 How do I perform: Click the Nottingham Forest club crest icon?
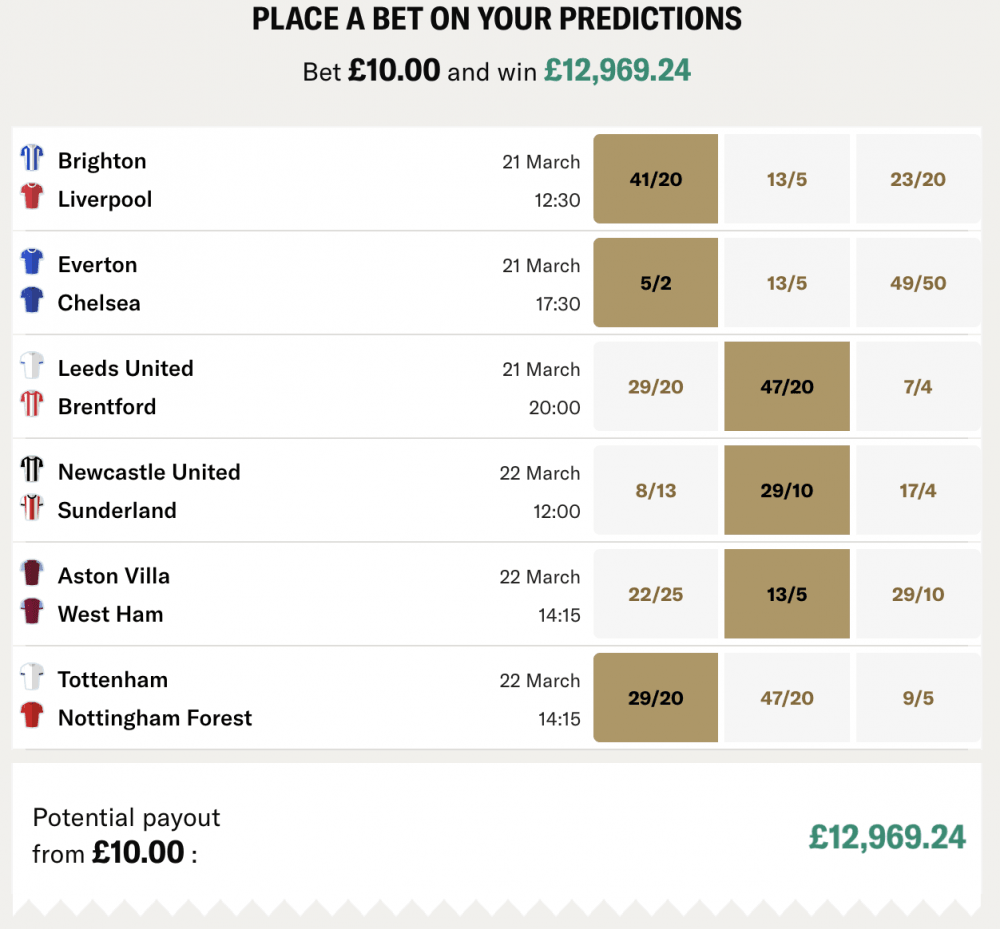click(x=32, y=715)
